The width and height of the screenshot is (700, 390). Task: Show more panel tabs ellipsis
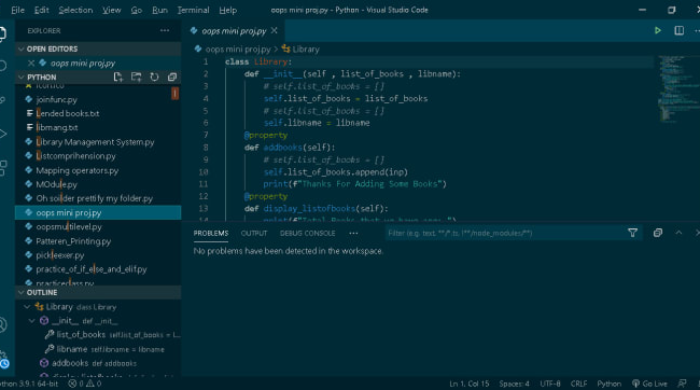pyautogui.click(x=353, y=233)
